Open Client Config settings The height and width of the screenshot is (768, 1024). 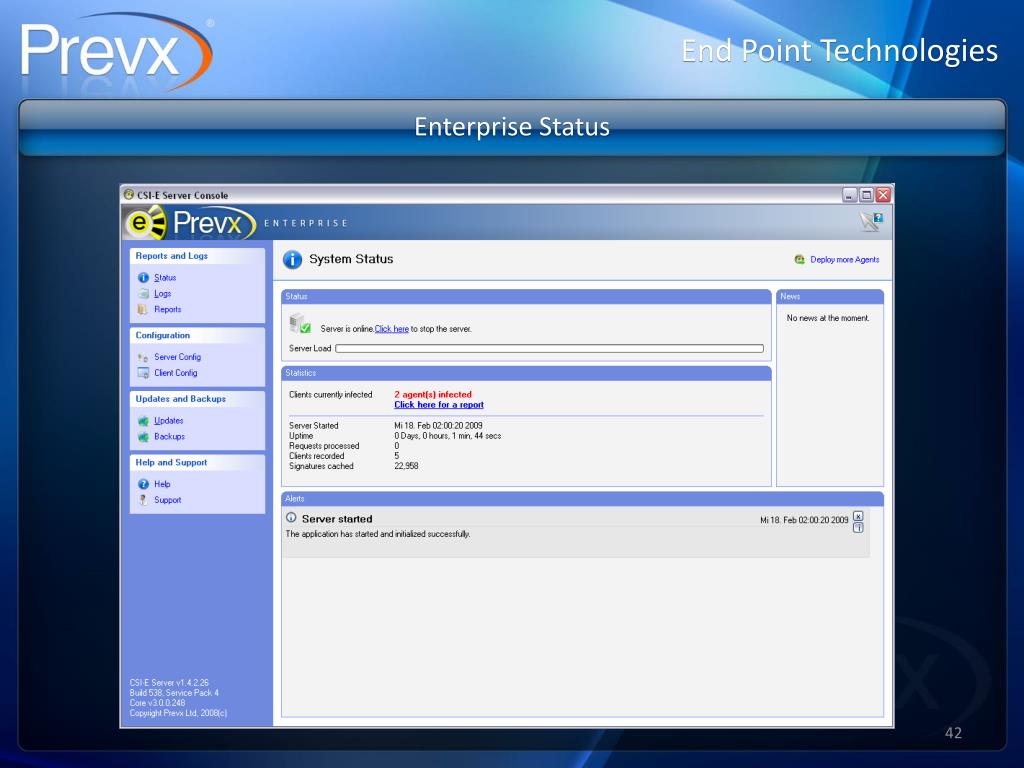tap(175, 373)
